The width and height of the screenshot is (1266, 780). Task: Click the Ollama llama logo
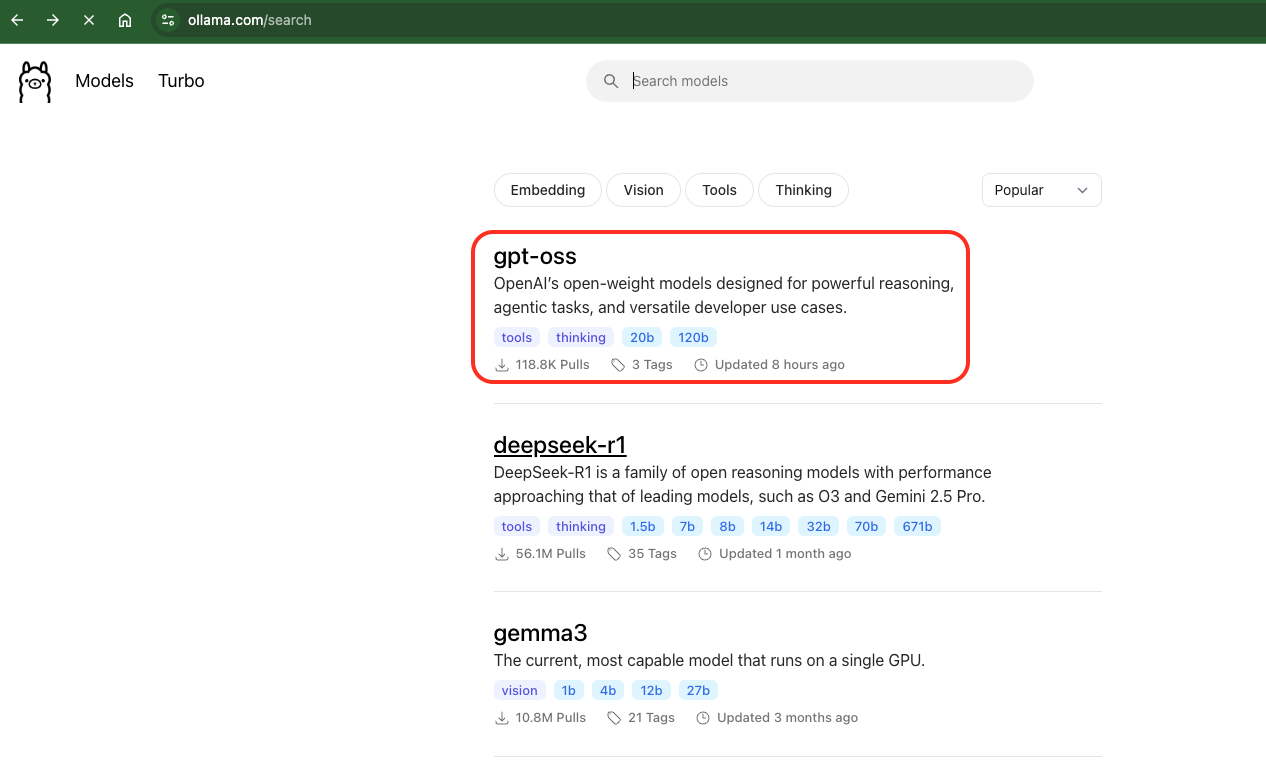tap(34, 80)
